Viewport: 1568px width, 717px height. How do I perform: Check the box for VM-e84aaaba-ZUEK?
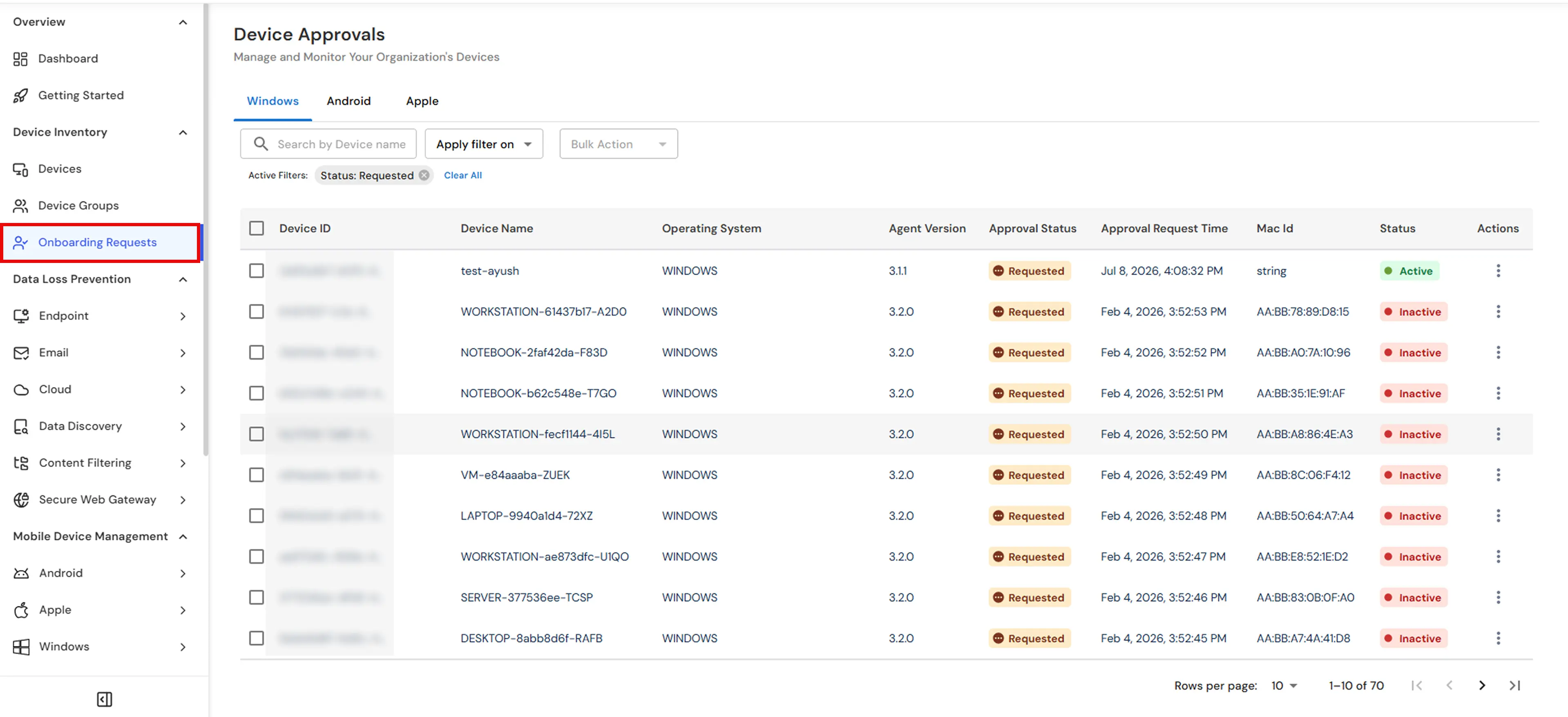click(x=256, y=475)
